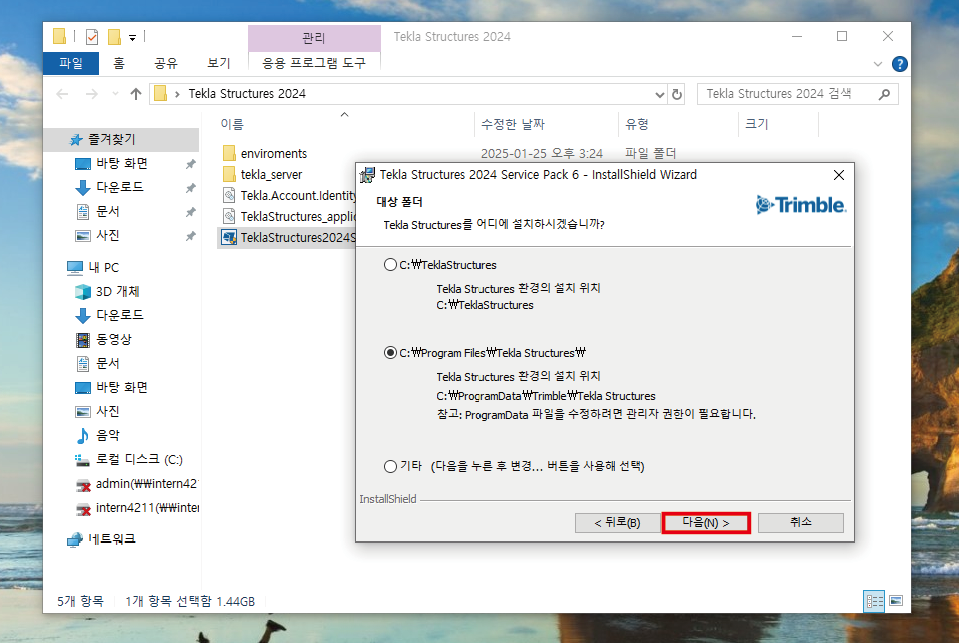Viewport: 959px width, 643px height.
Task: Open pinned 바탕 화면 under quick access
Action: [122, 164]
